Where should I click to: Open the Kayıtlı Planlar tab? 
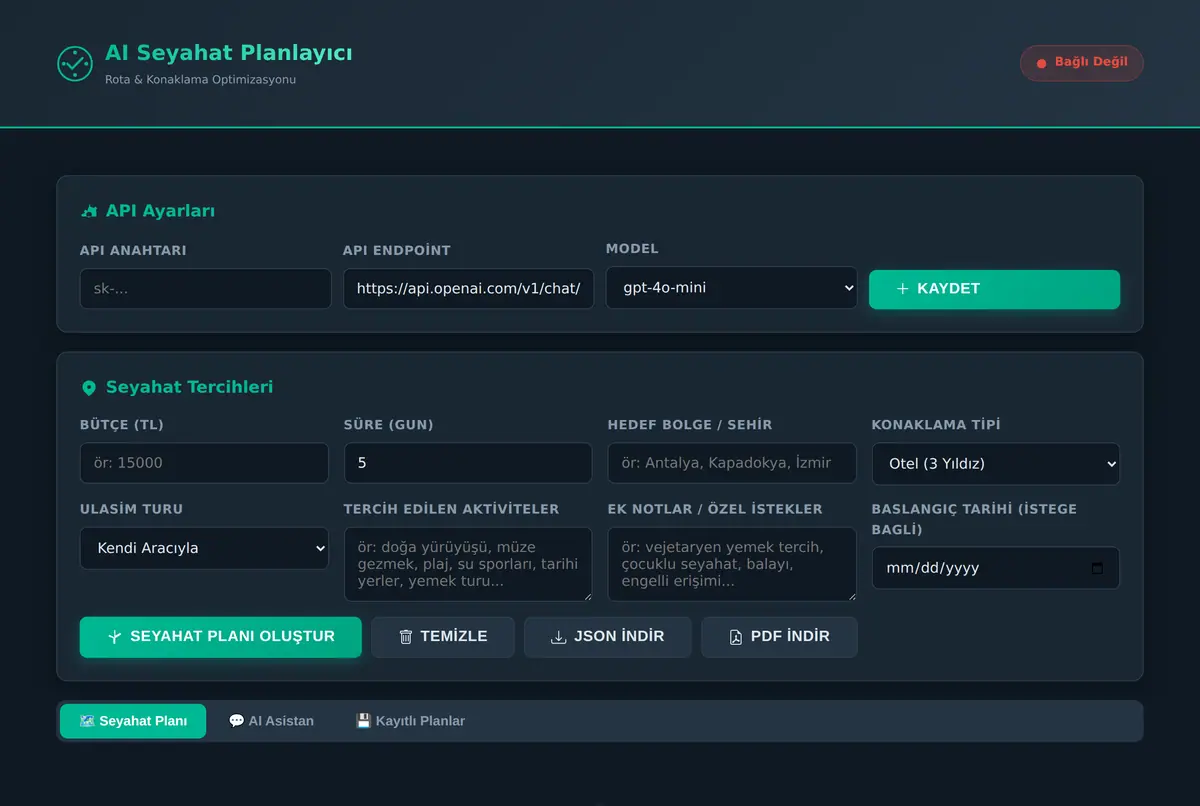[411, 721]
